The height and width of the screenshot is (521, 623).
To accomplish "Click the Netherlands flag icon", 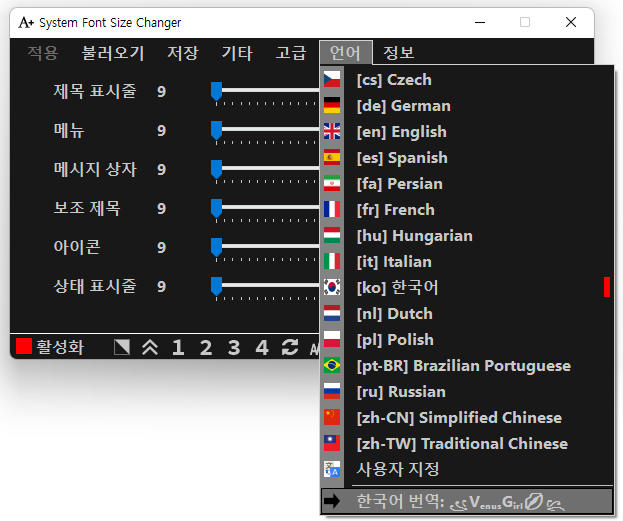I will pos(332,314).
